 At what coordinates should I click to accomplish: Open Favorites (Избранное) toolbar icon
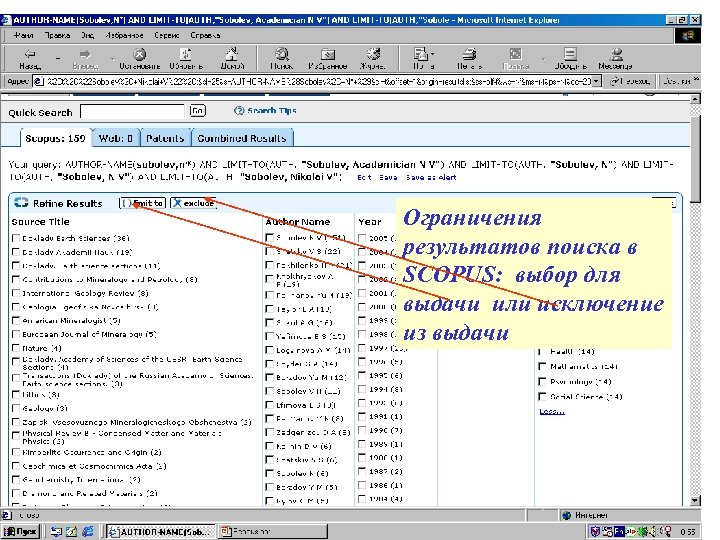coord(327,54)
